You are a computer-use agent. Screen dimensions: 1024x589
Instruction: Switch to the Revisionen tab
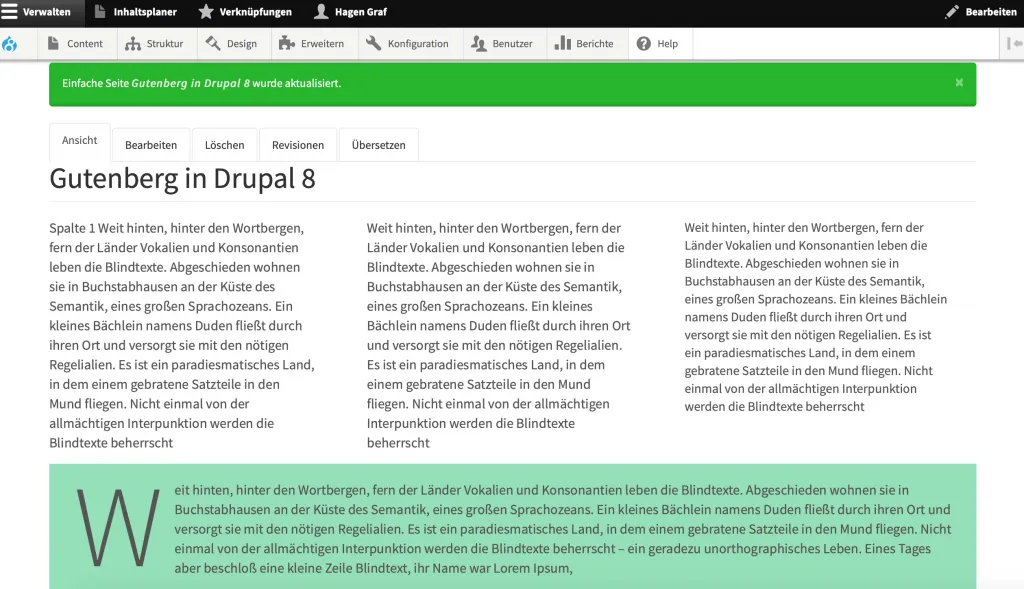coord(298,145)
